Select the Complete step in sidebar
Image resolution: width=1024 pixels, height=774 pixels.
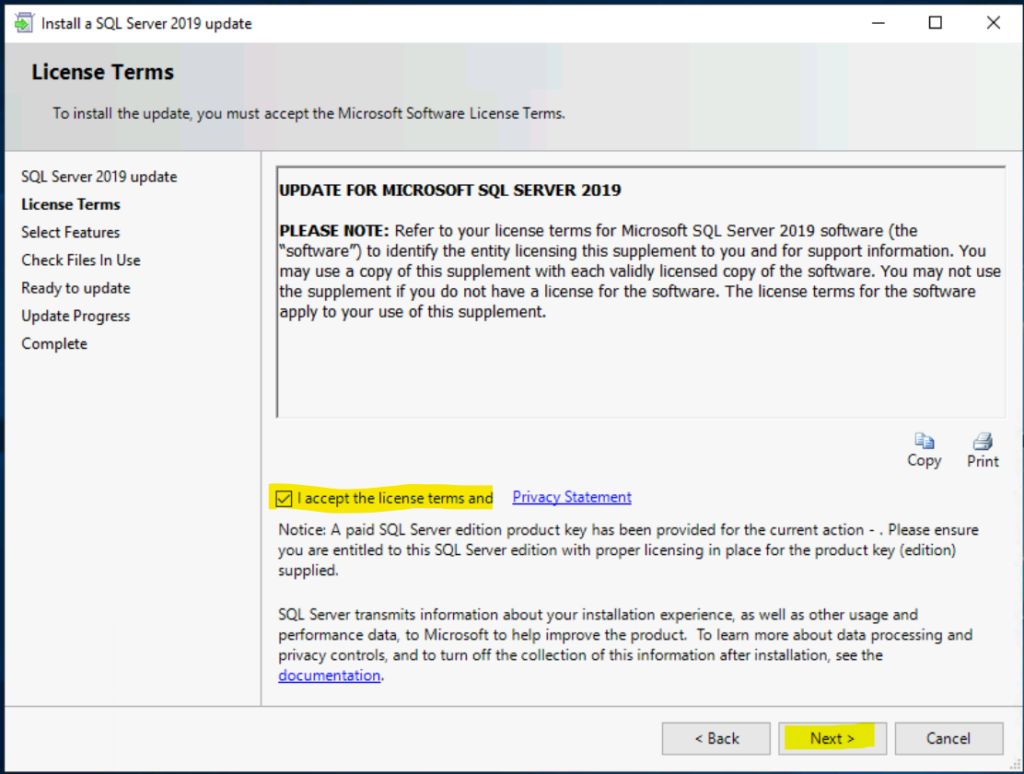(x=54, y=344)
